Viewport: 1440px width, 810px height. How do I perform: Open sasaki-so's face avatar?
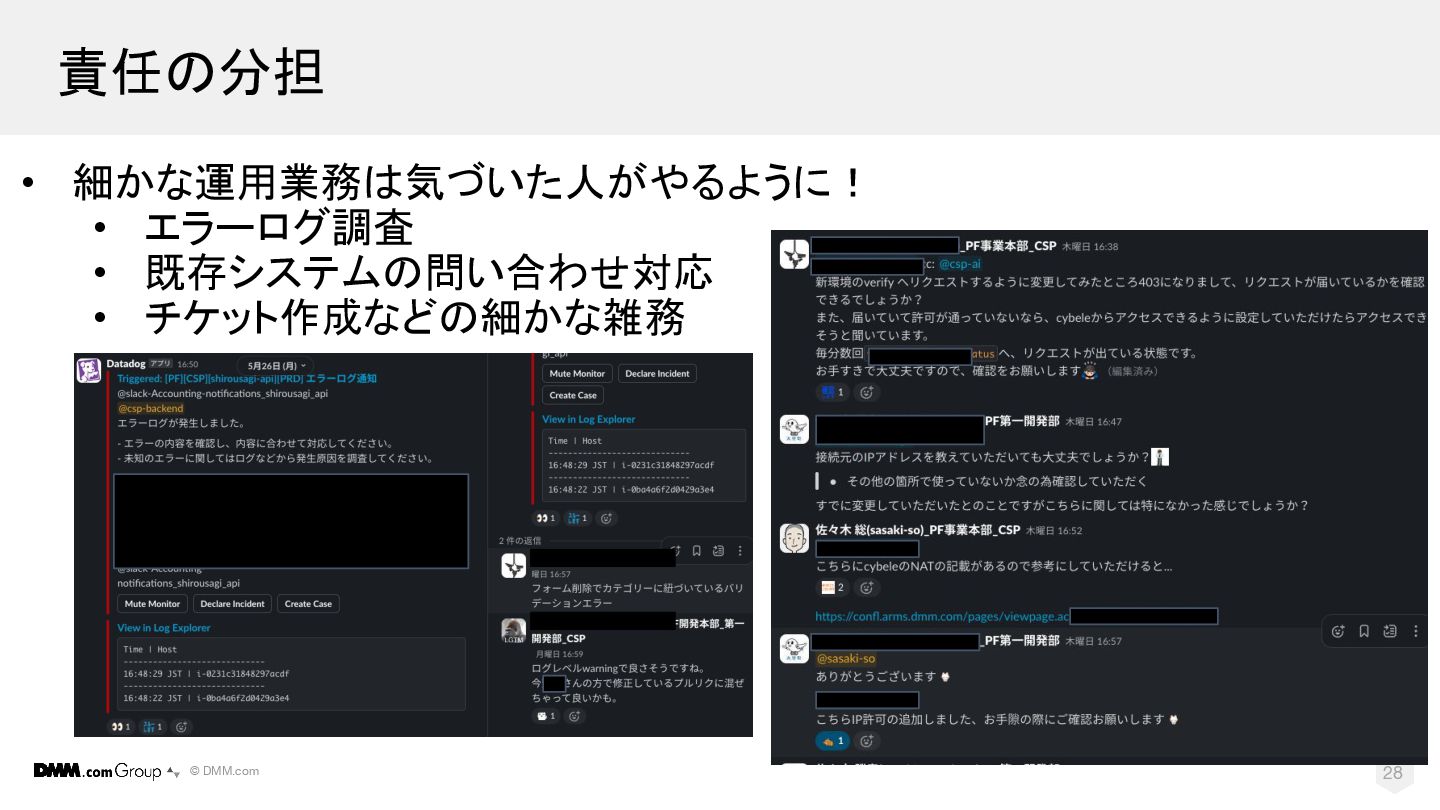[794, 538]
